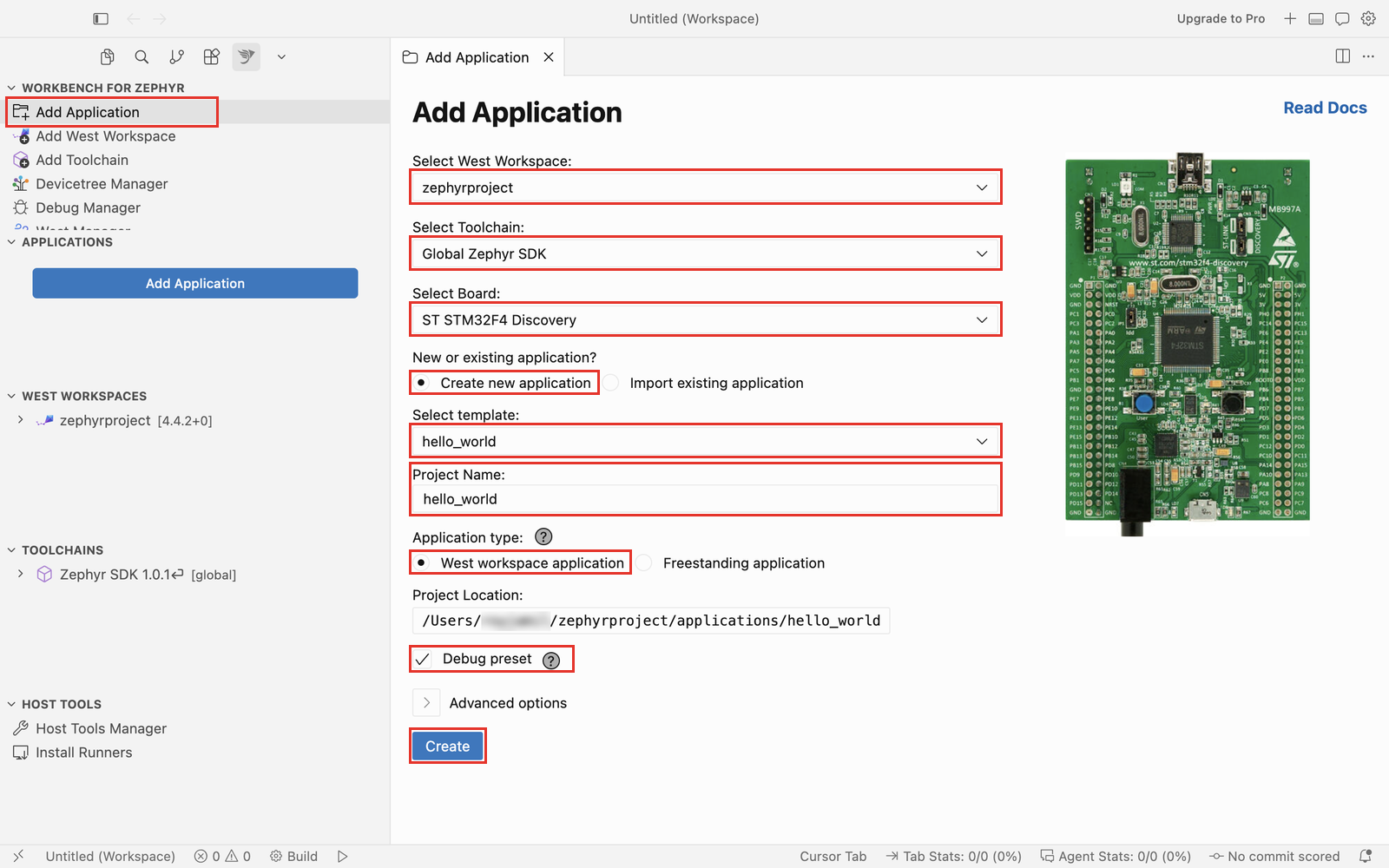
Task: Select the Add Application editor tab
Action: [x=477, y=57]
